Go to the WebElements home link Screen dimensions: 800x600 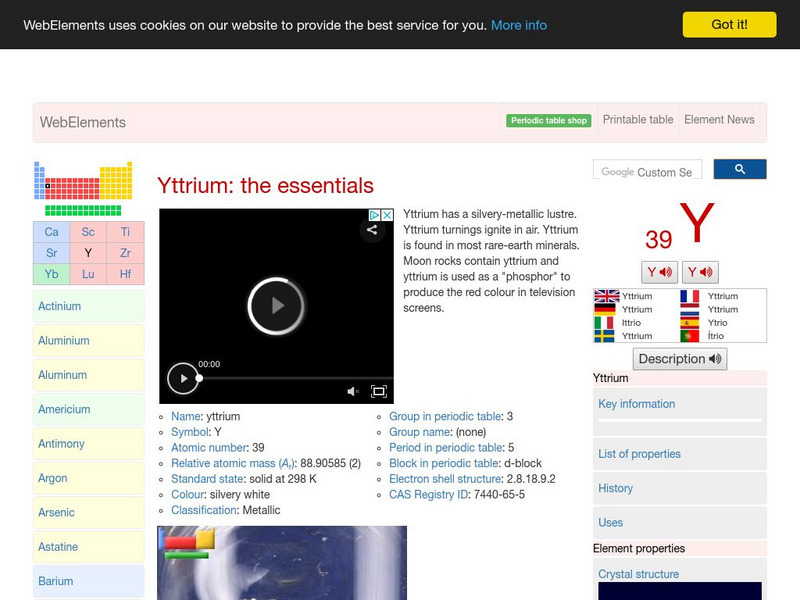[83, 122]
